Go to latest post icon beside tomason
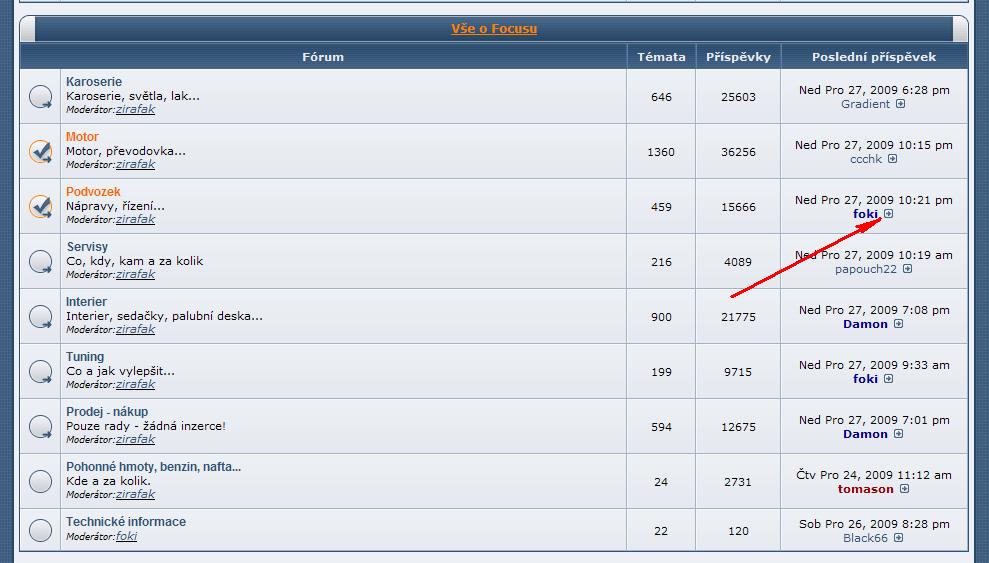 [x=904, y=489]
